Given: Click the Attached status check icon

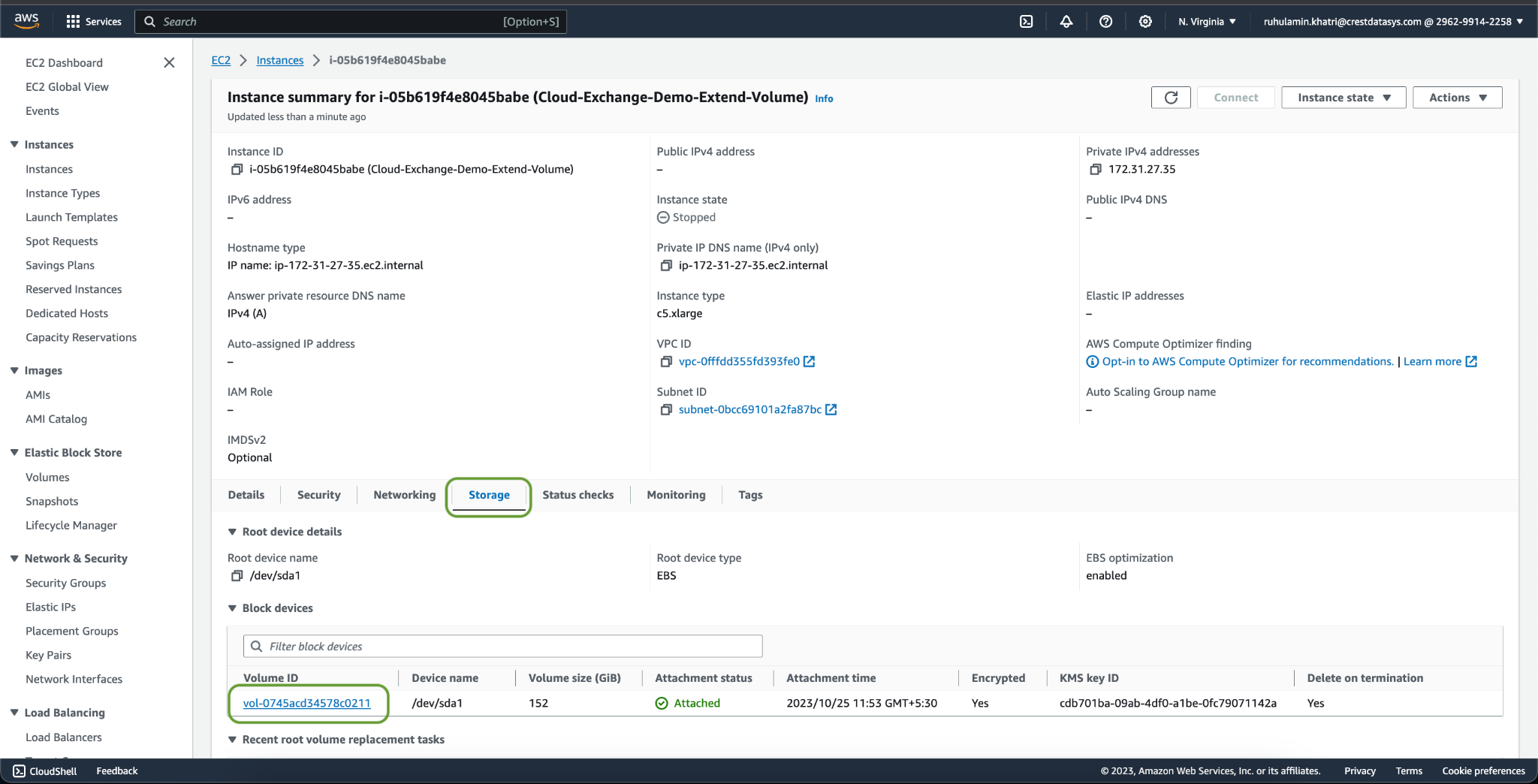Looking at the screenshot, I should click(x=662, y=704).
